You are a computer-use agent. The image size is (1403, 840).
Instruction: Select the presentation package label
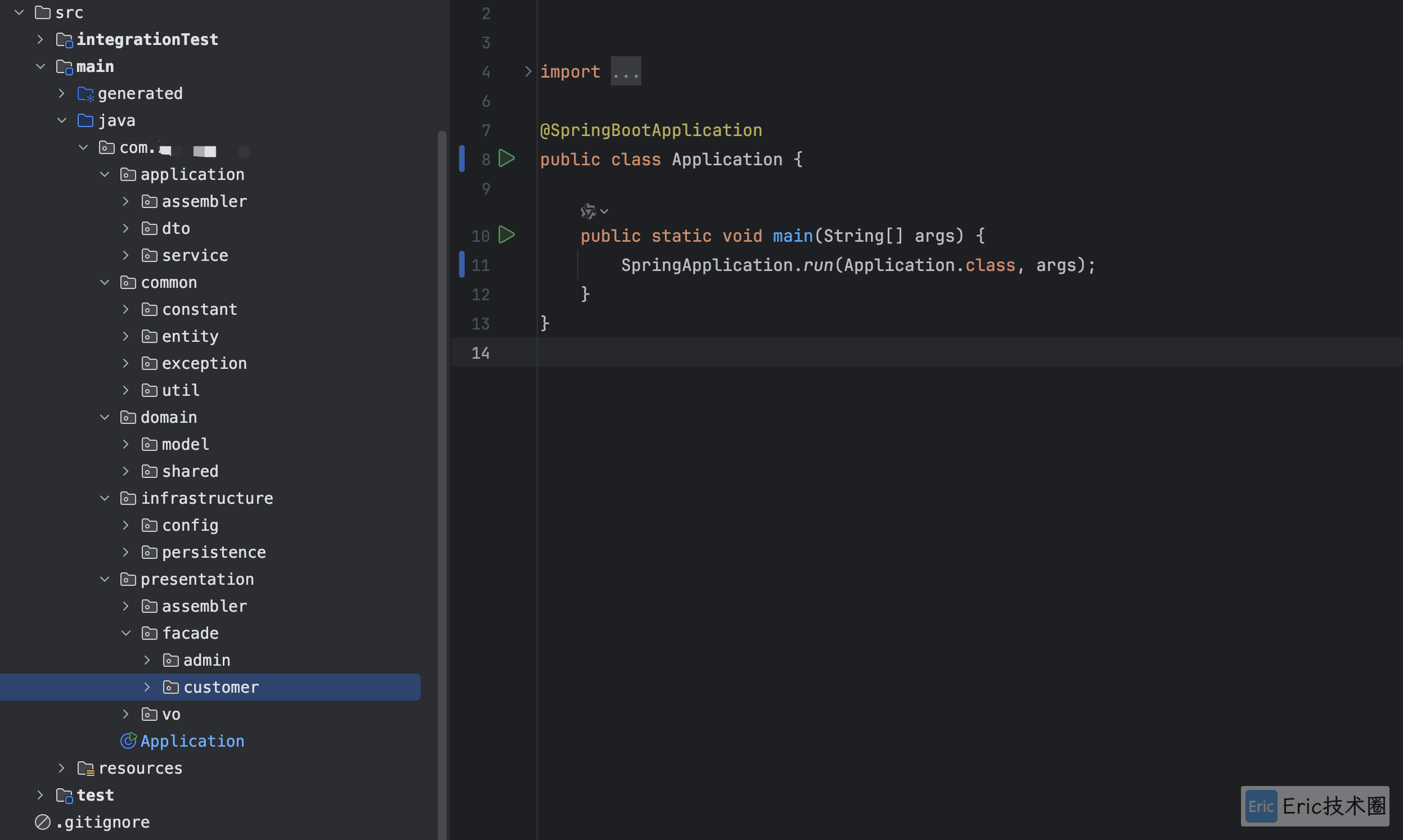[197, 579]
